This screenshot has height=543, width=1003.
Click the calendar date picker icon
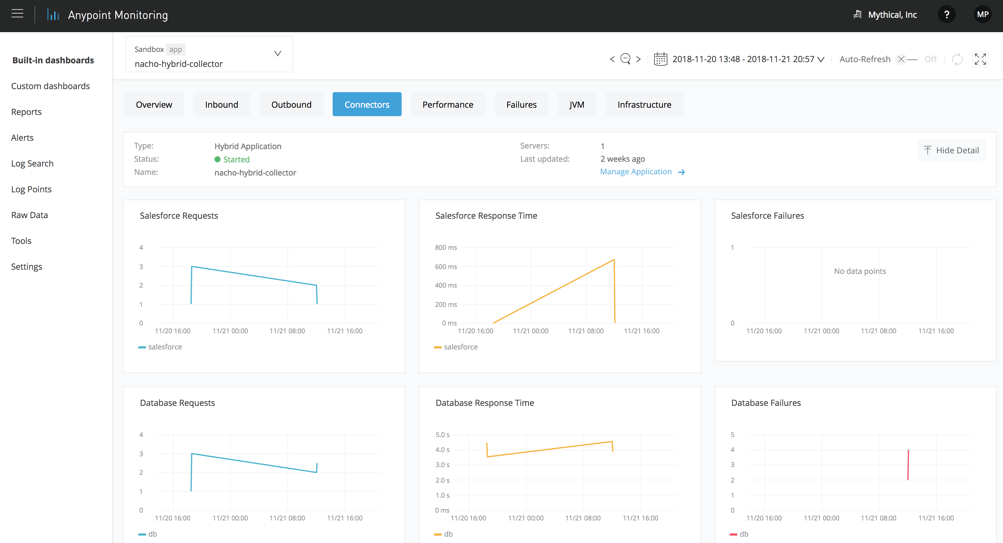coord(660,59)
